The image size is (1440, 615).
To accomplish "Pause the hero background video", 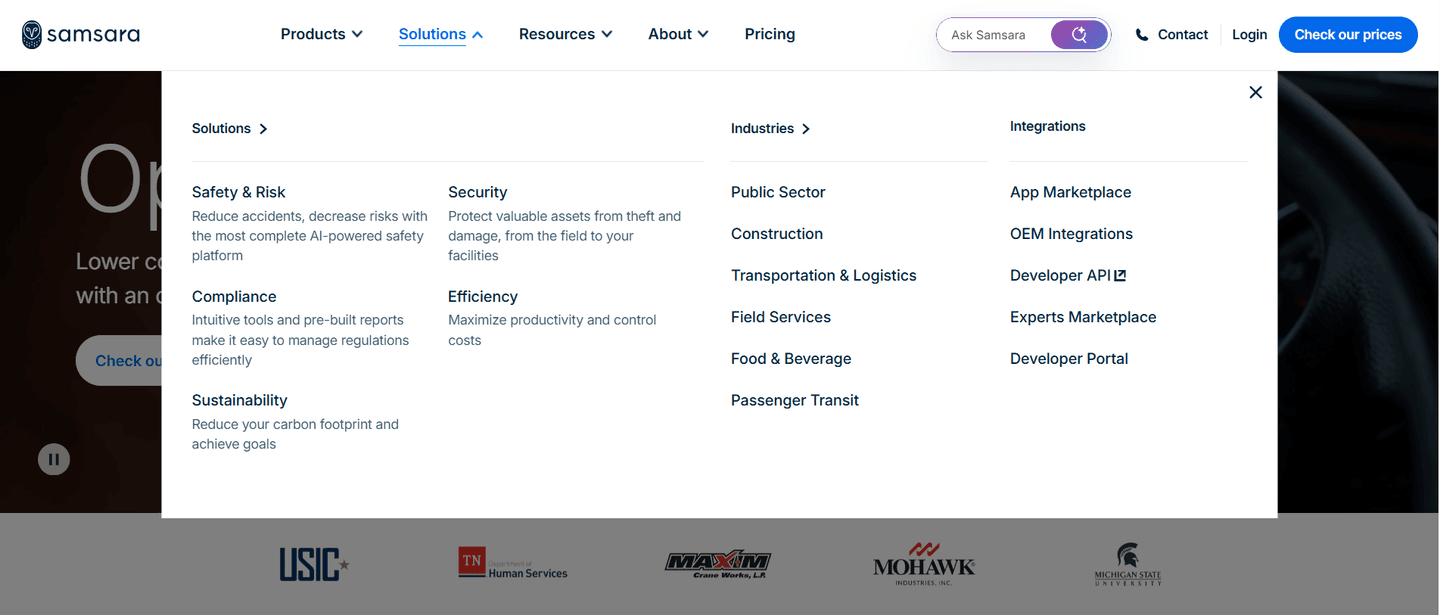I will (54, 459).
